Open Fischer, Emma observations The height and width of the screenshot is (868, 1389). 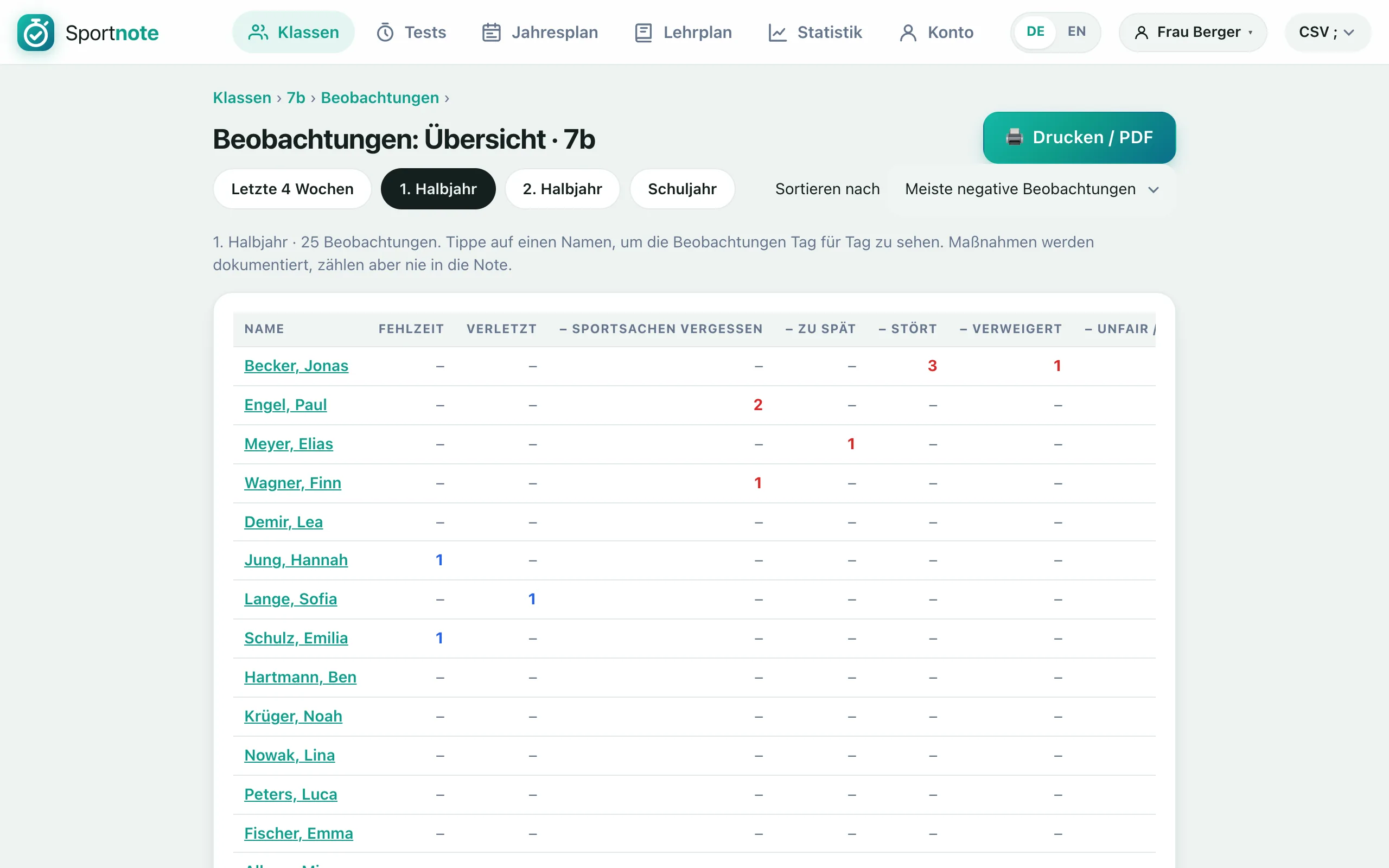click(298, 833)
